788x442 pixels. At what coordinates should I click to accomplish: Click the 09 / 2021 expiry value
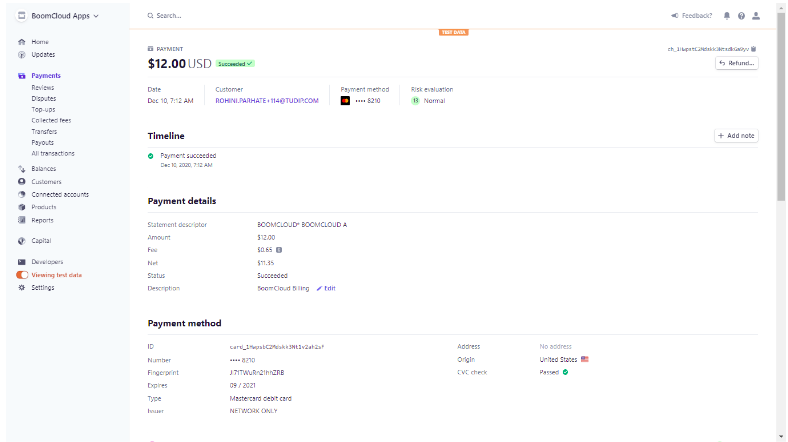243,385
